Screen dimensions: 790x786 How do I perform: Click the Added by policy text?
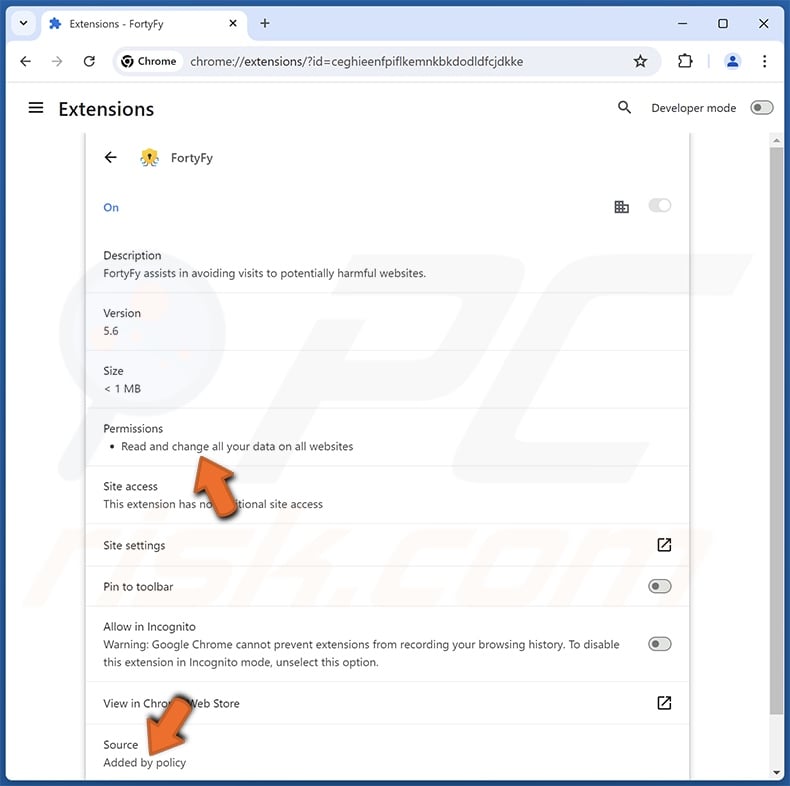tap(145, 763)
